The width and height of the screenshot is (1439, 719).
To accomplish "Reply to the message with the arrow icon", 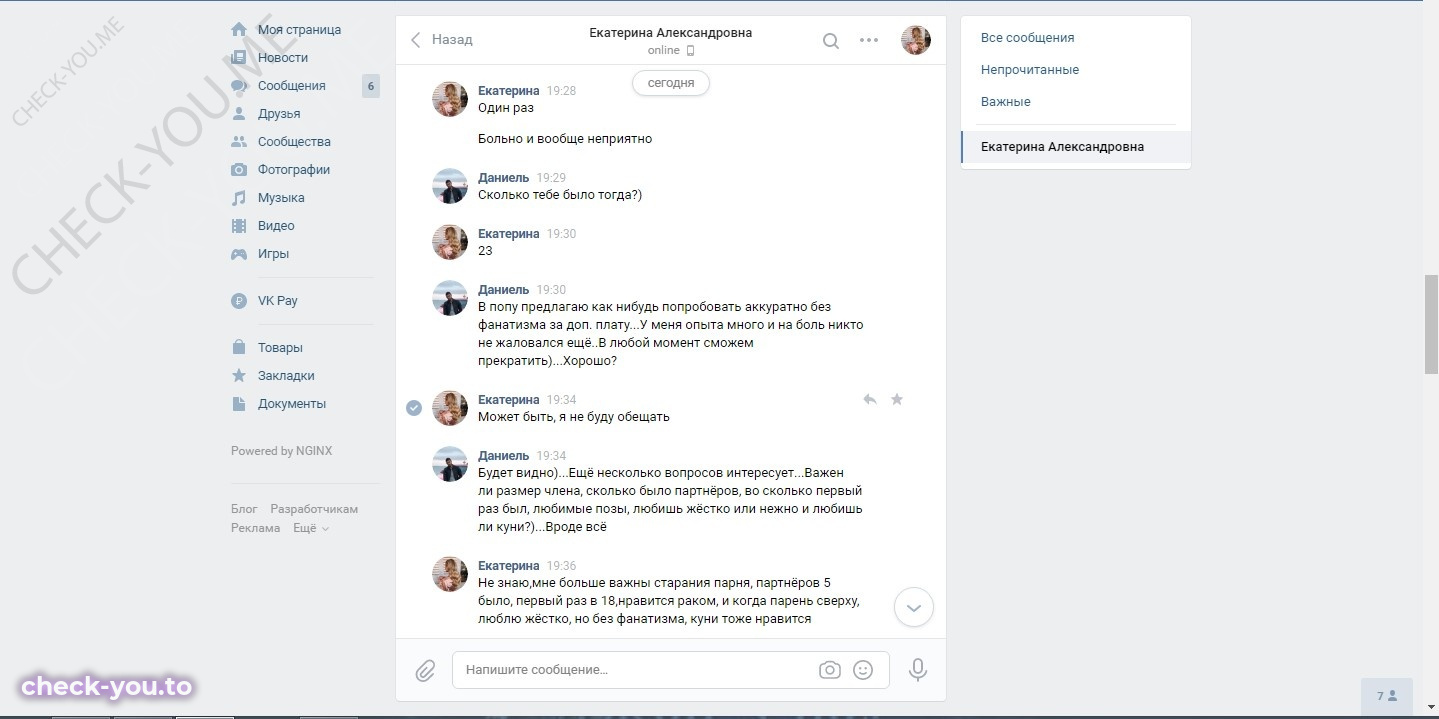I will coord(870,400).
